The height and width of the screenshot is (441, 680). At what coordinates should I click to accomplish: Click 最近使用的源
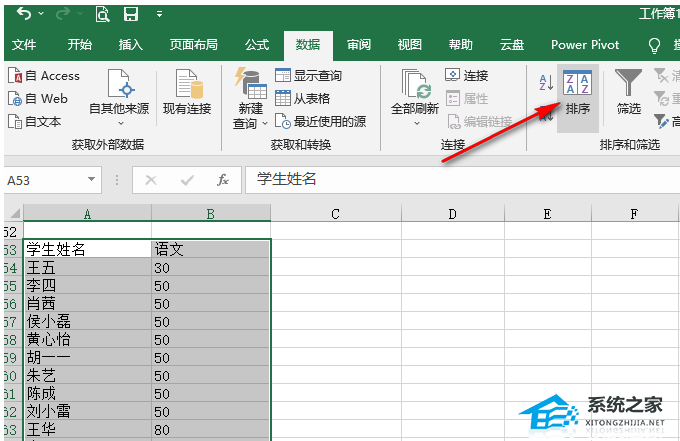[x=320, y=122]
